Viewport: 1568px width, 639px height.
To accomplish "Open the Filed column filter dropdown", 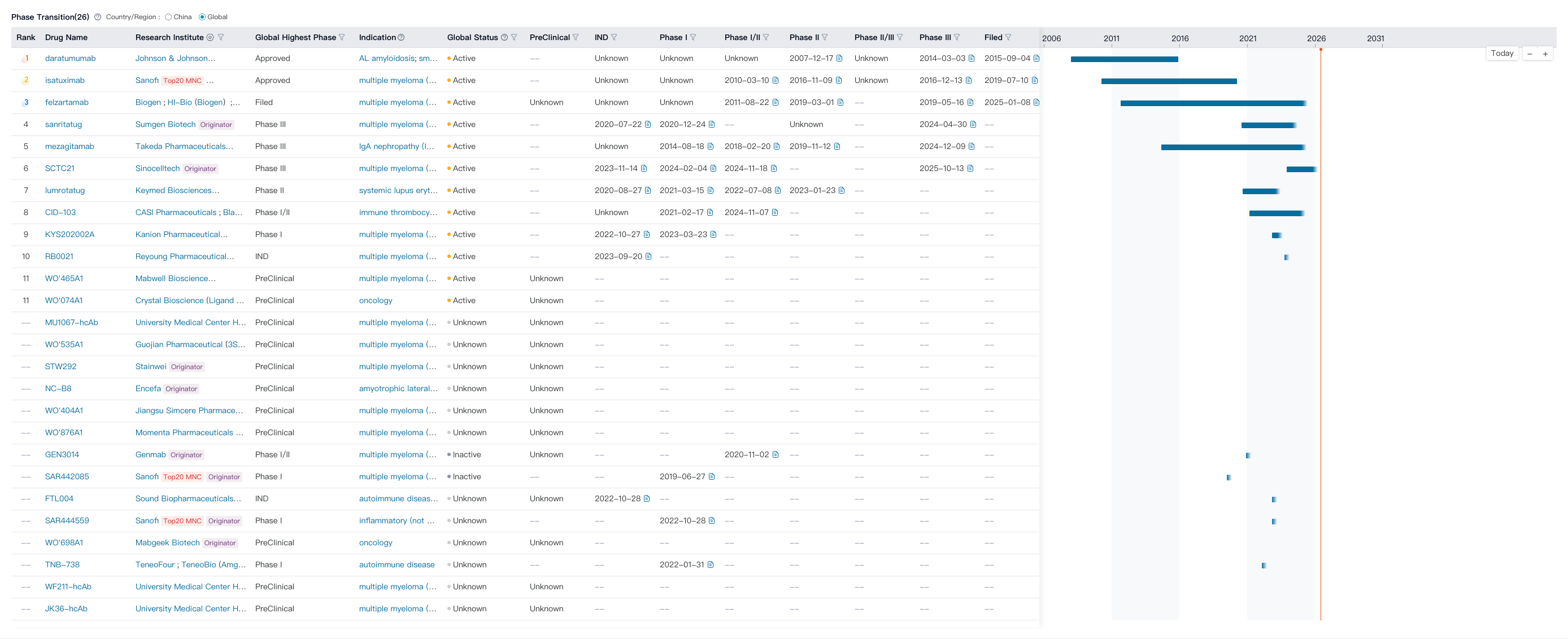I will (1008, 37).
